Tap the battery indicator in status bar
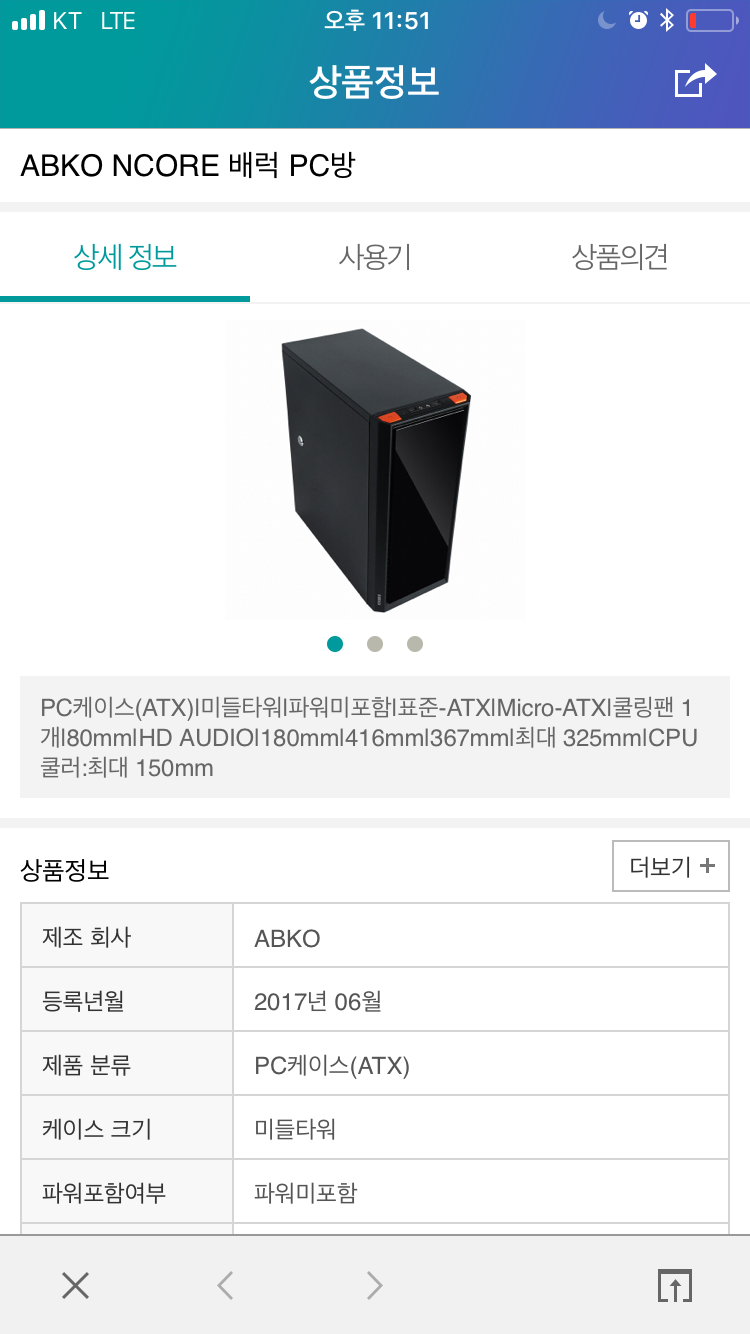Image resolution: width=750 pixels, height=1334 pixels. [711, 20]
